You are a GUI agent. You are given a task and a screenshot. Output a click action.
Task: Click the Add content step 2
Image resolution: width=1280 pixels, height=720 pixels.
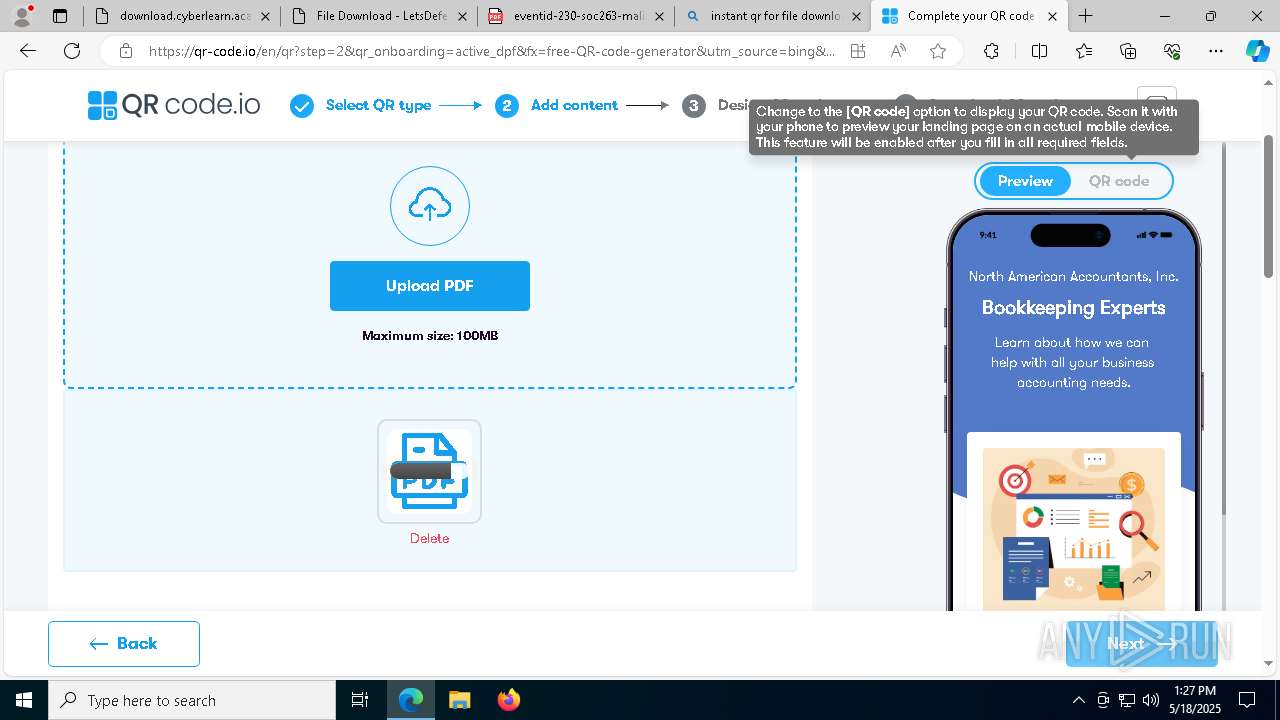coord(557,105)
